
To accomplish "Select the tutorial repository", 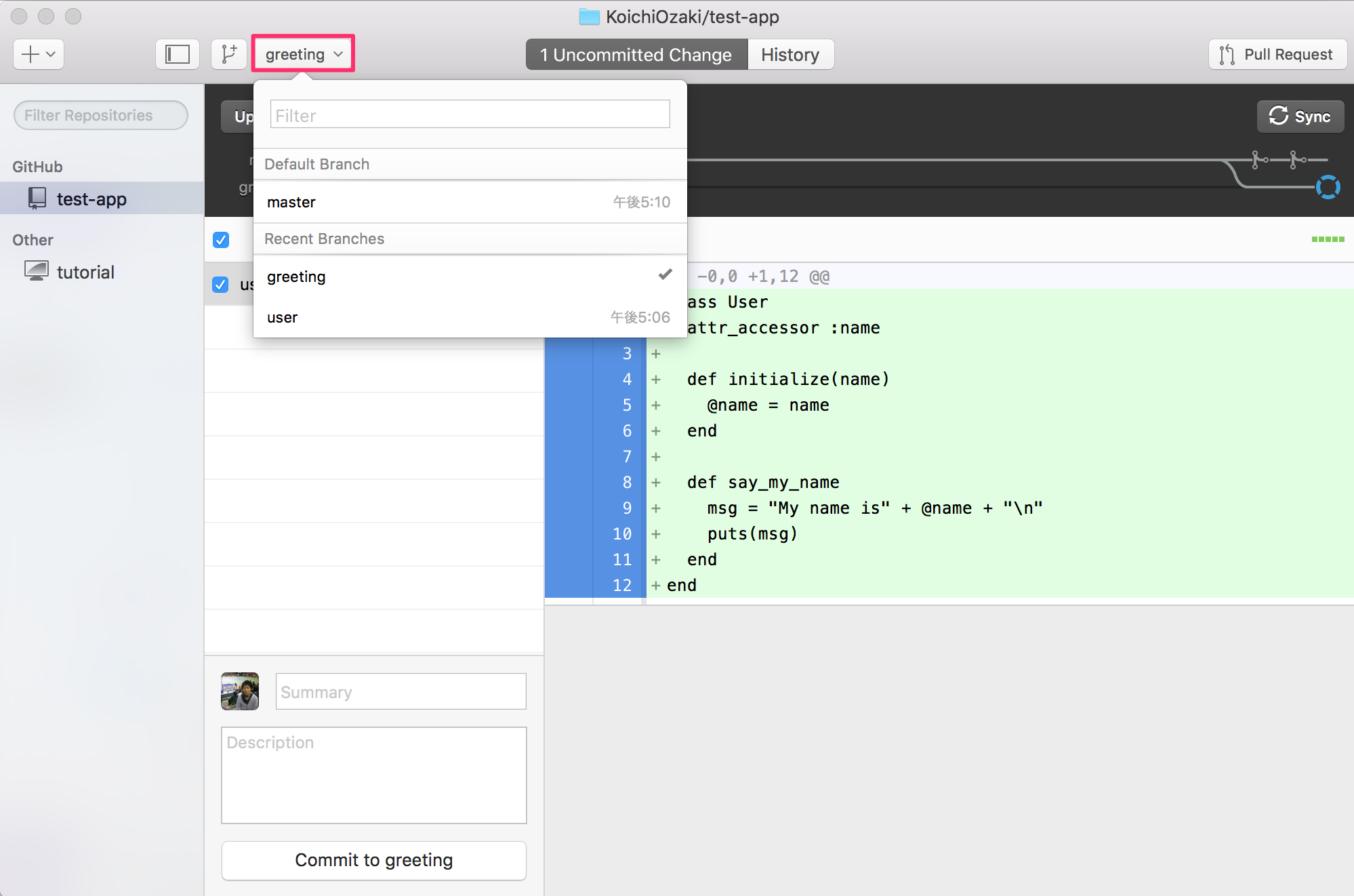I will (x=102, y=272).
